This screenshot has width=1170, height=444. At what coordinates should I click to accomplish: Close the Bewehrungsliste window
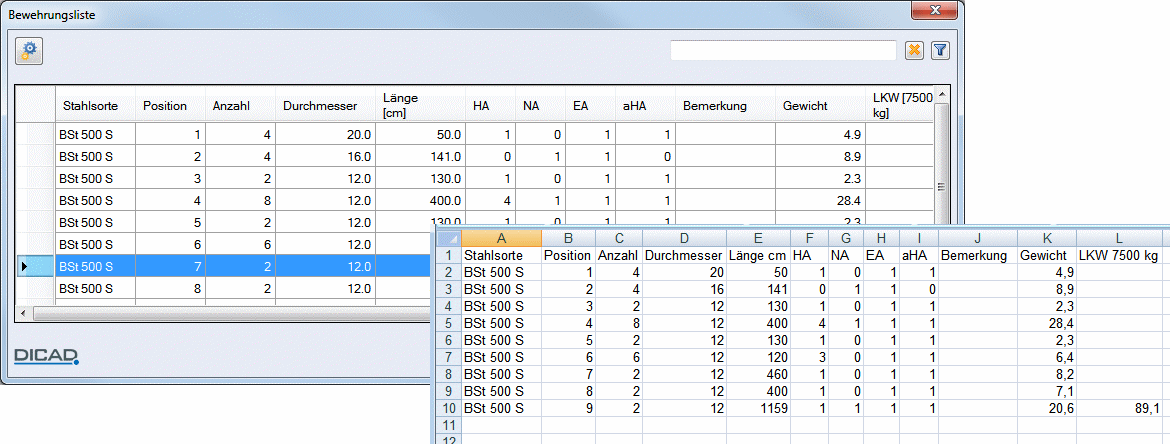934,10
